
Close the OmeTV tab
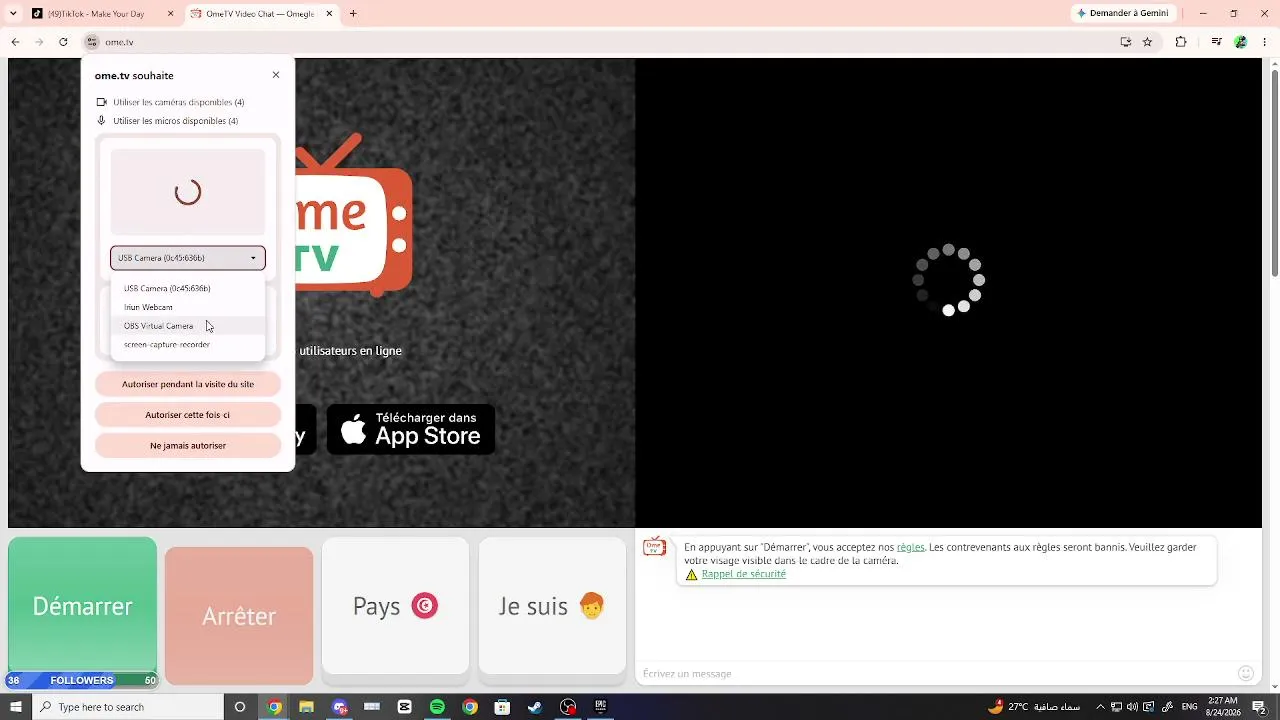(329, 14)
